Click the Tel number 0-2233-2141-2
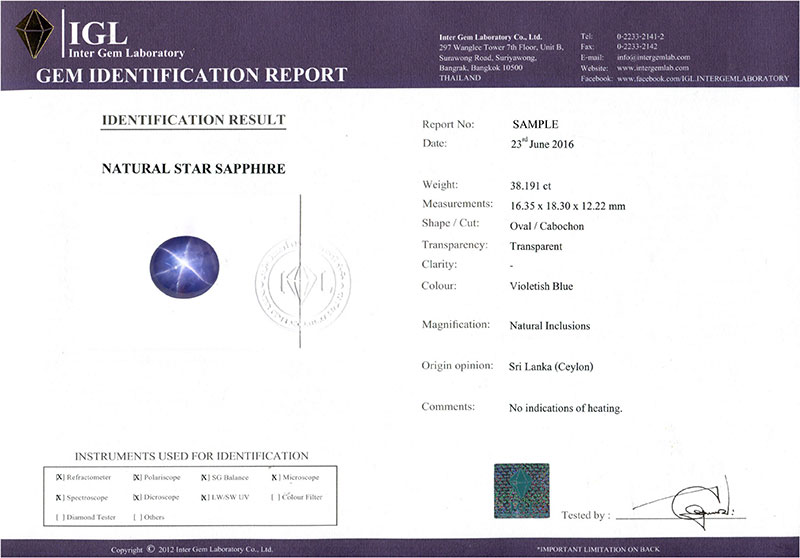This screenshot has width=800, height=558. [x=640, y=37]
